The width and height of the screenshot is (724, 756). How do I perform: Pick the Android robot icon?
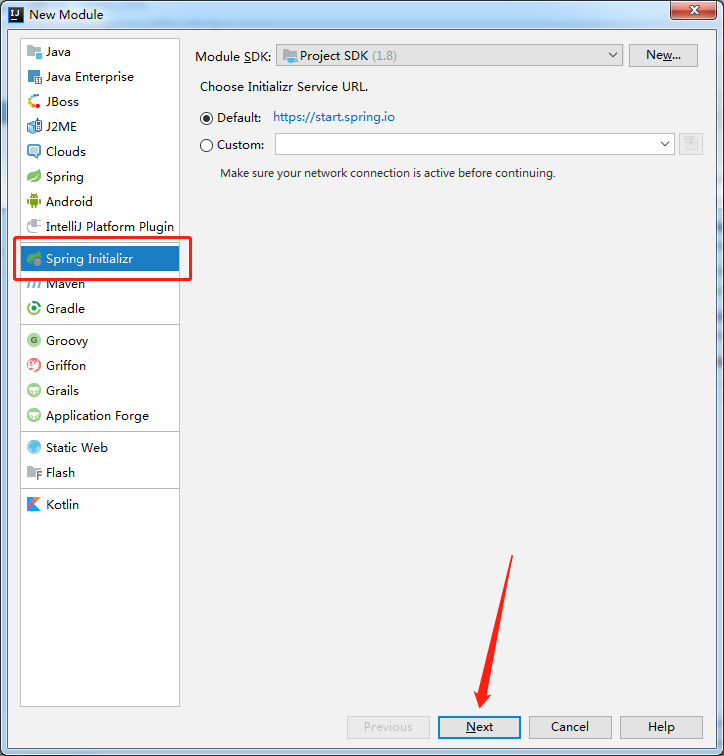point(34,201)
